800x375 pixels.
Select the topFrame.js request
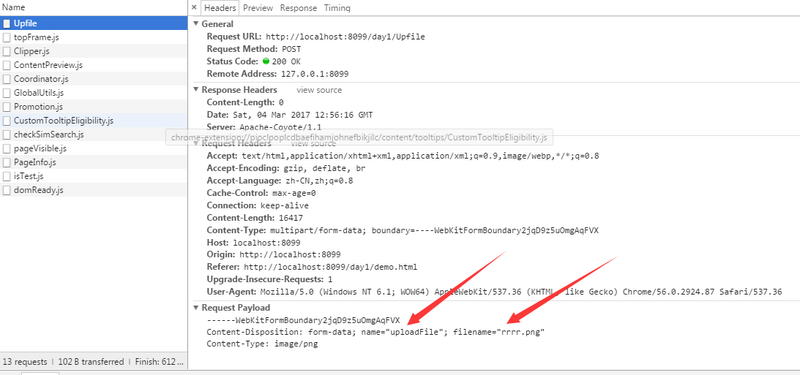coord(93,37)
